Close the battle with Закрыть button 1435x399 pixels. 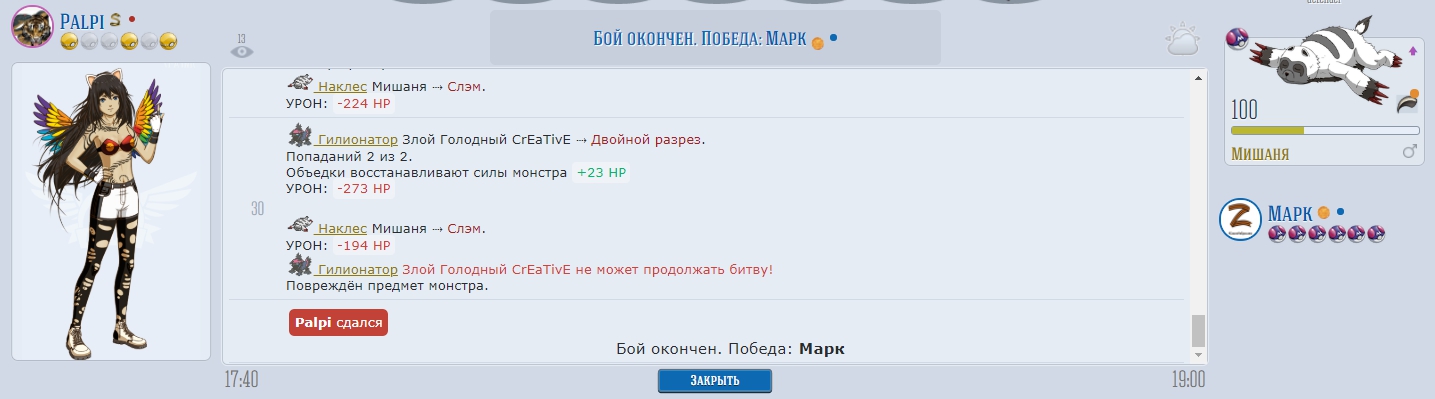click(x=715, y=381)
